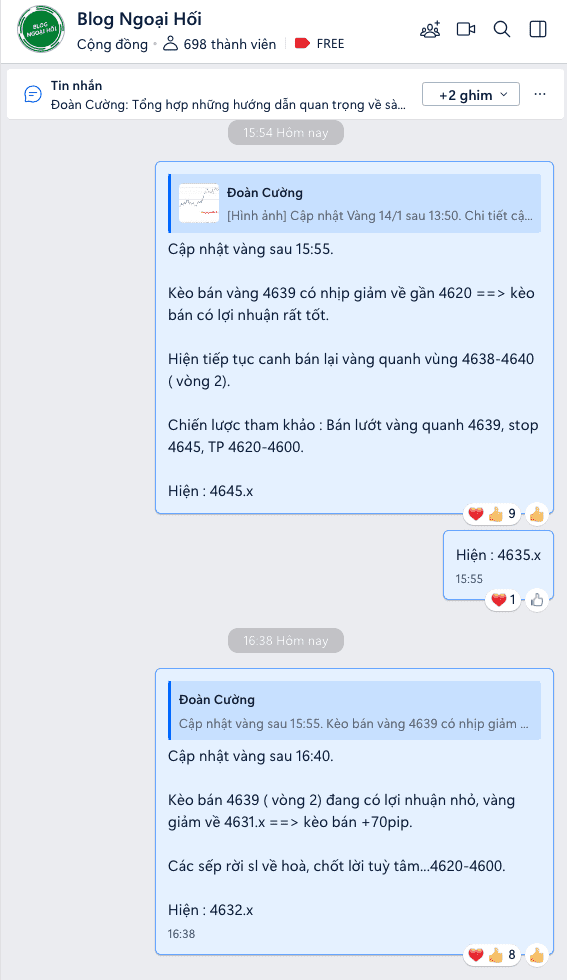Viewport: 567px width, 980px height.
Task: Toggle the conversation info sidebar panel
Action: point(538,29)
